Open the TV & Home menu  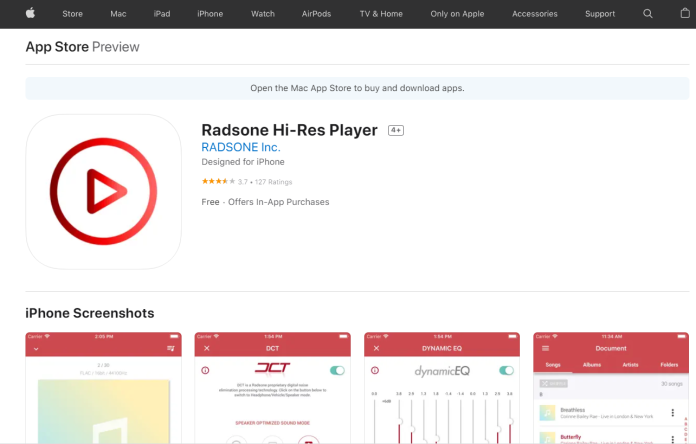click(x=381, y=14)
